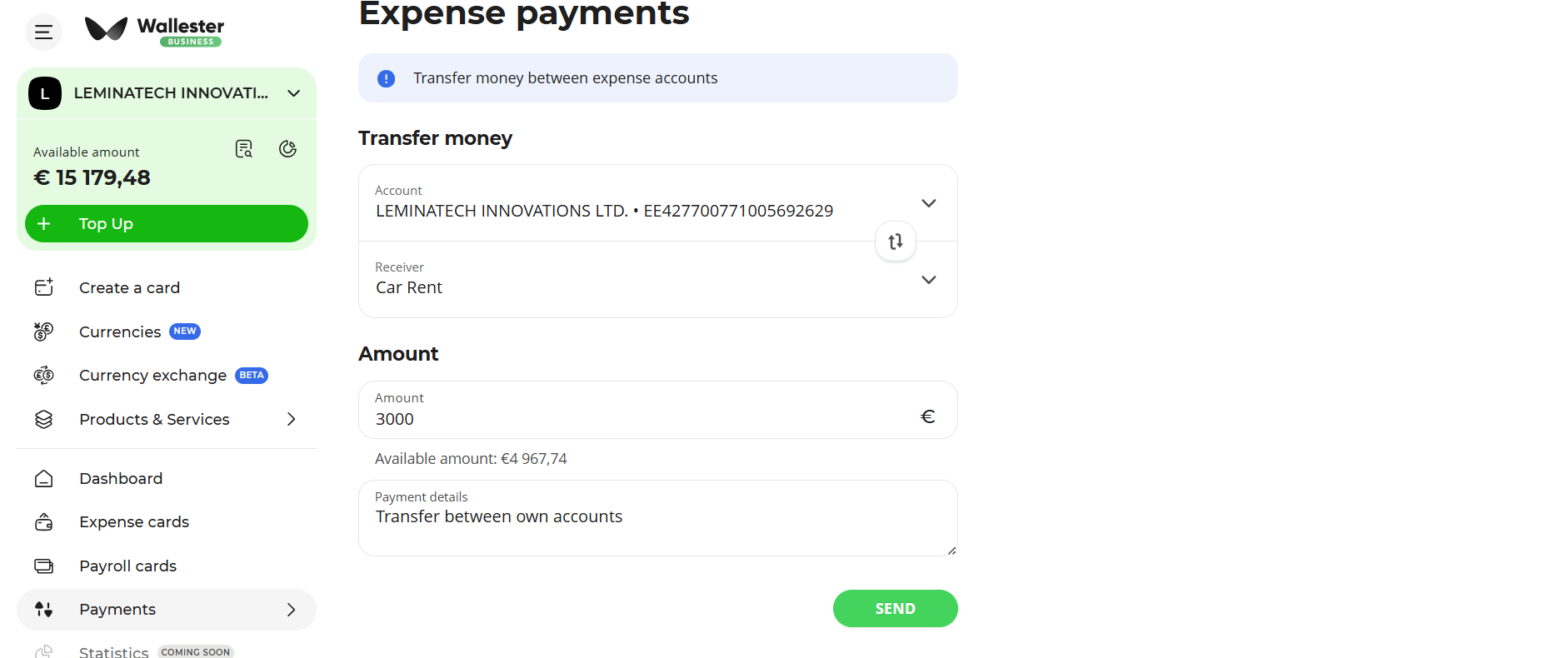This screenshot has height=658, width=1568.
Task: Expand the Products & Services submenu
Action: (291, 419)
